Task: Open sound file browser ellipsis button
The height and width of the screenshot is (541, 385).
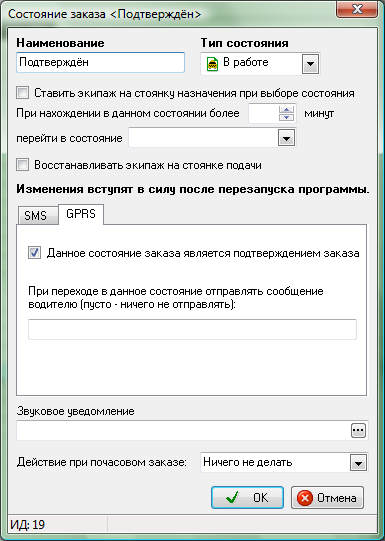Action: pyautogui.click(x=358, y=430)
